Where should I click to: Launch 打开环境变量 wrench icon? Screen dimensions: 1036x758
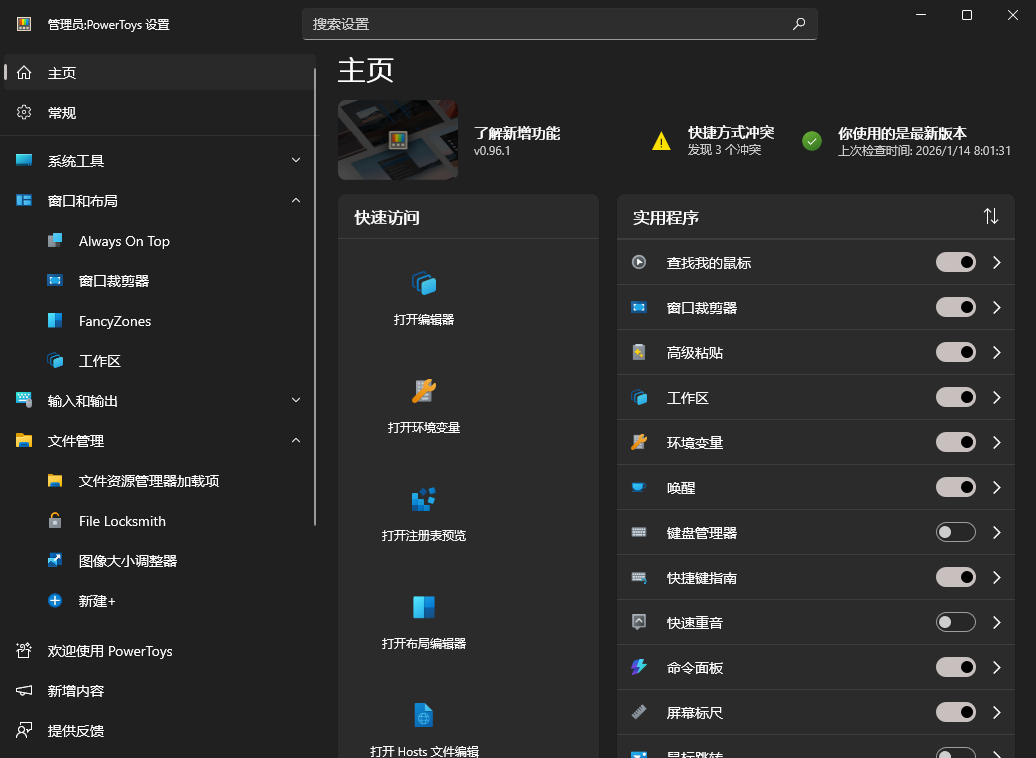click(x=424, y=391)
